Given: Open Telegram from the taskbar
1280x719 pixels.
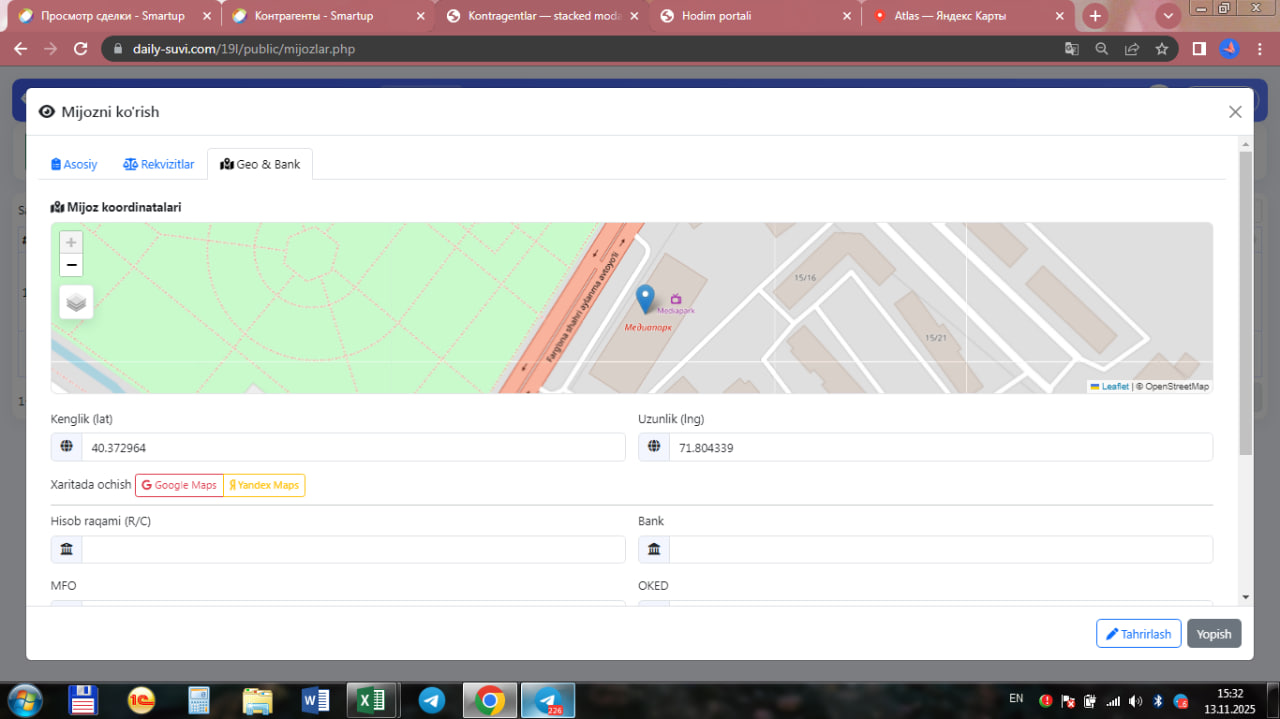Looking at the screenshot, I should (432, 700).
